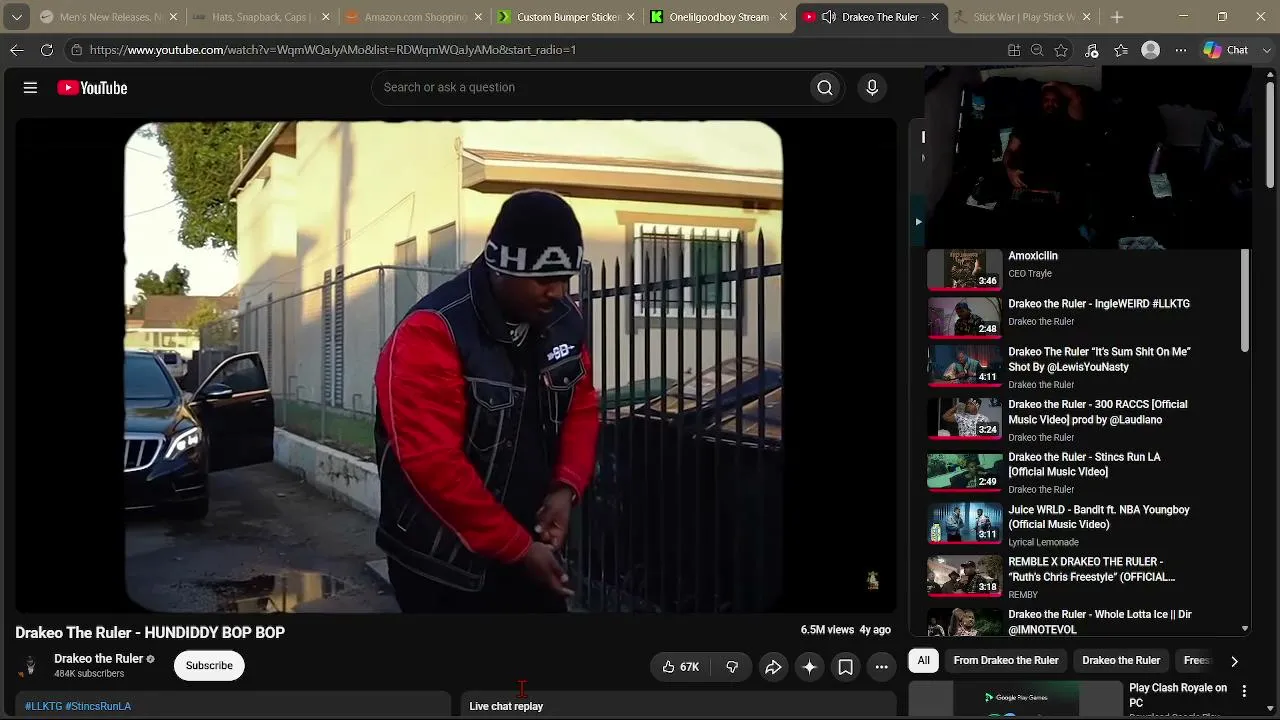Open Play Clash Royale on PC ad
The height and width of the screenshot is (720, 1280).
(x=1070, y=700)
